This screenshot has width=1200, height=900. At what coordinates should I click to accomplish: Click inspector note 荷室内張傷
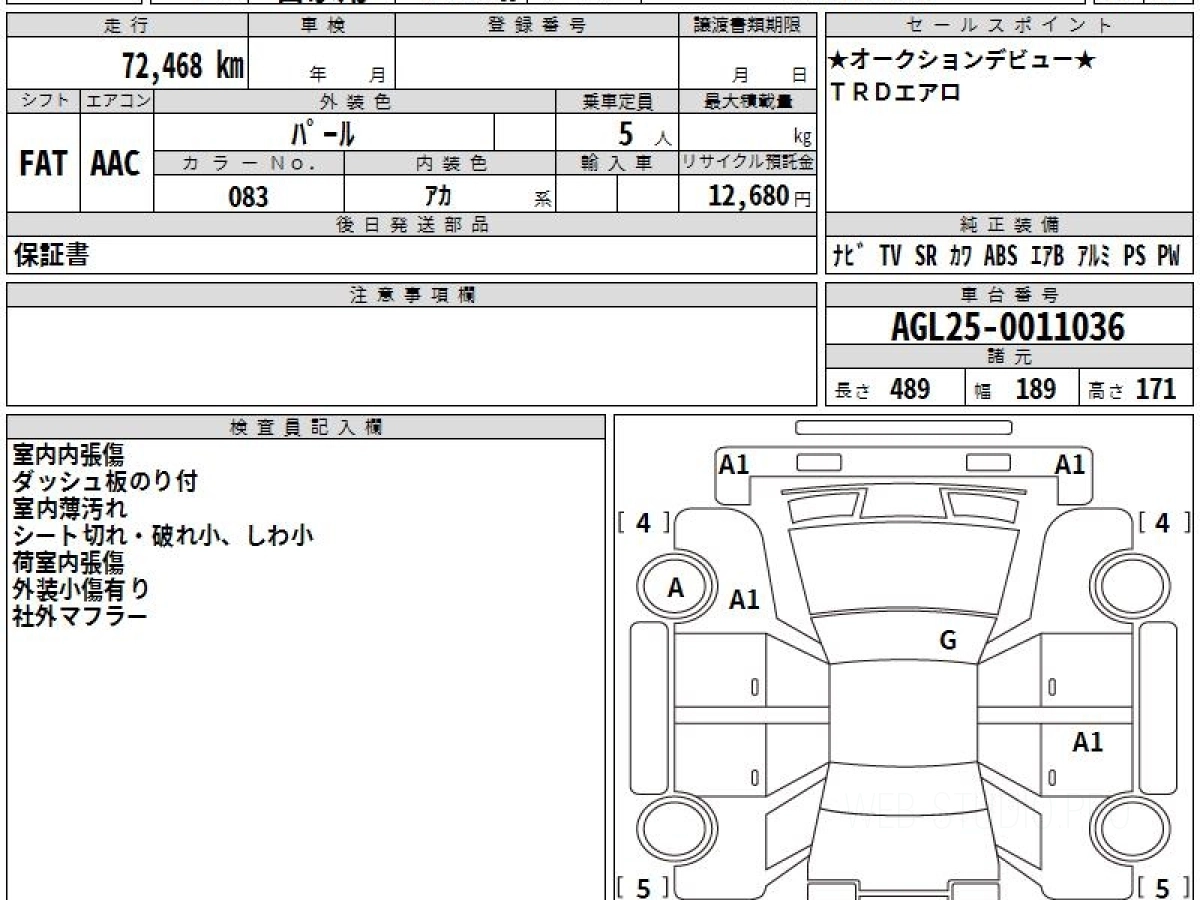(x=68, y=562)
